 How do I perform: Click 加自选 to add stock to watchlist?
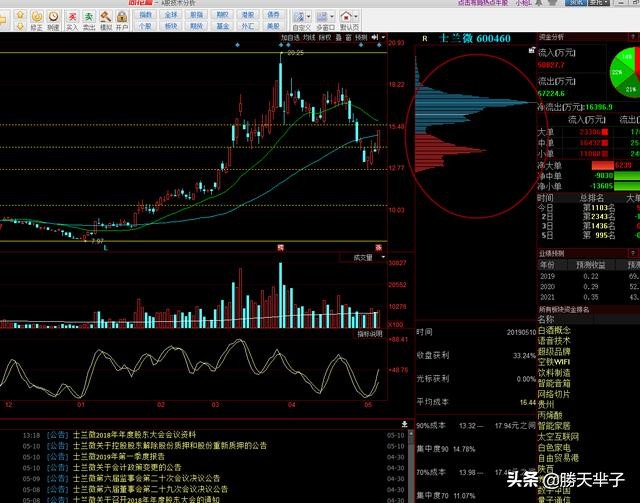[x=290, y=38]
